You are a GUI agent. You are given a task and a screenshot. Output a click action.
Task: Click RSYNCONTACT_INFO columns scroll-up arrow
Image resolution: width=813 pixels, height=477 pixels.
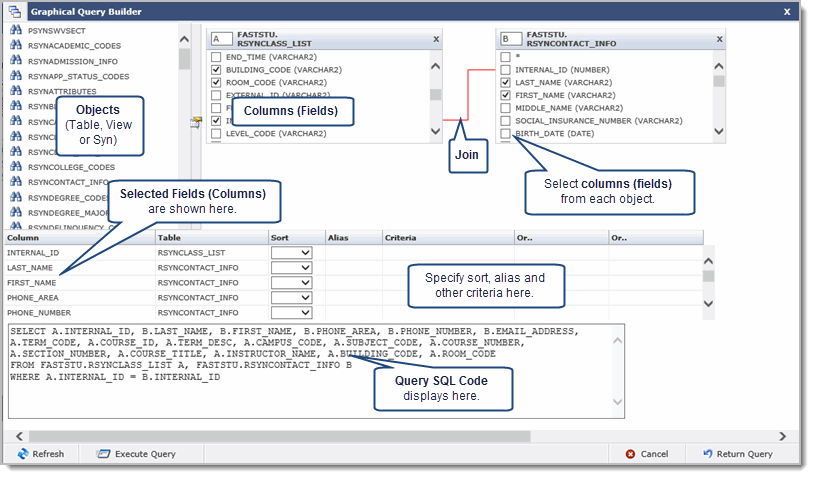pyautogui.click(x=719, y=66)
